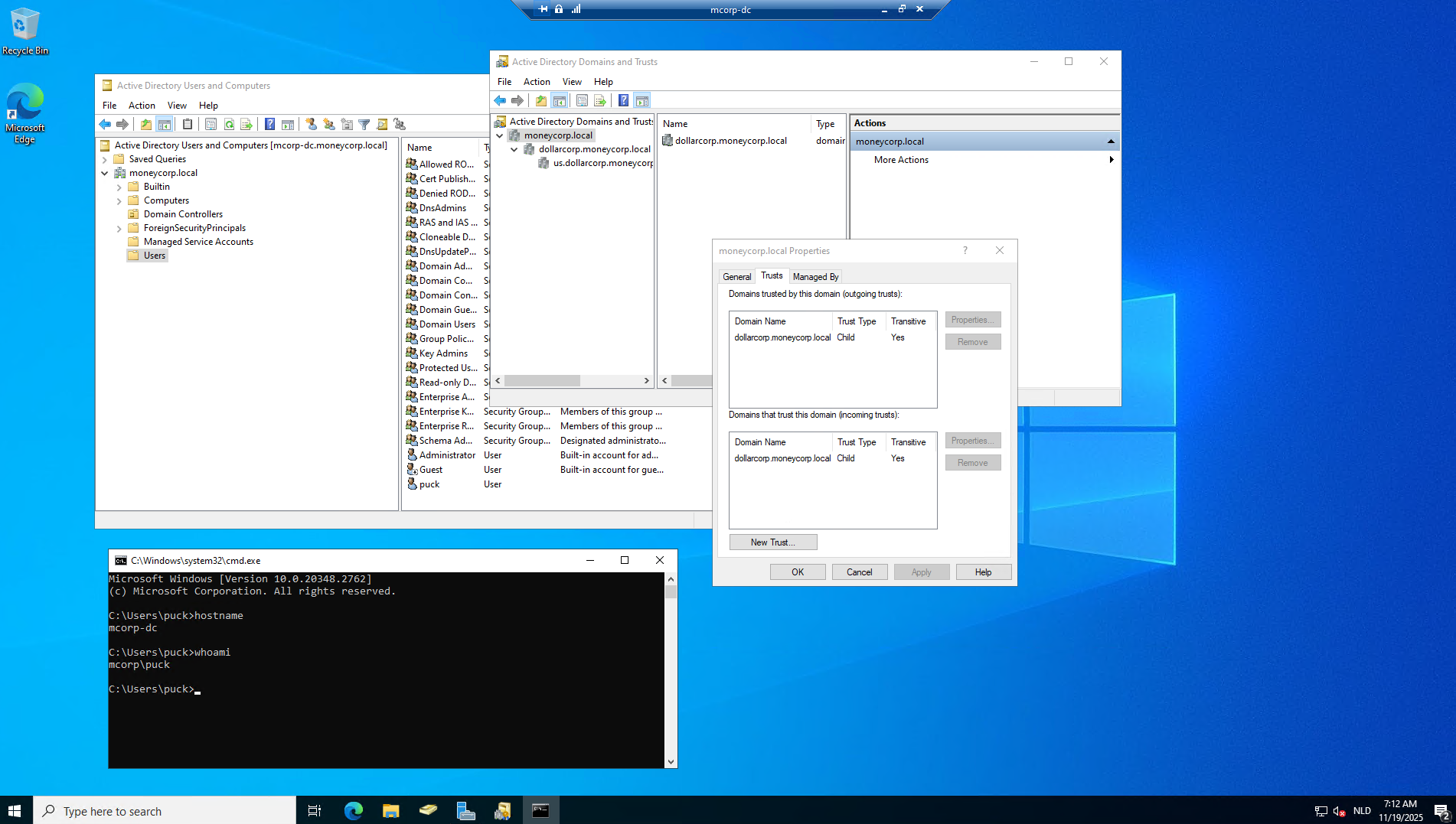Click the blue help icon in Domains and Trusts toolbar
The height and width of the screenshot is (824, 1456).
click(623, 101)
